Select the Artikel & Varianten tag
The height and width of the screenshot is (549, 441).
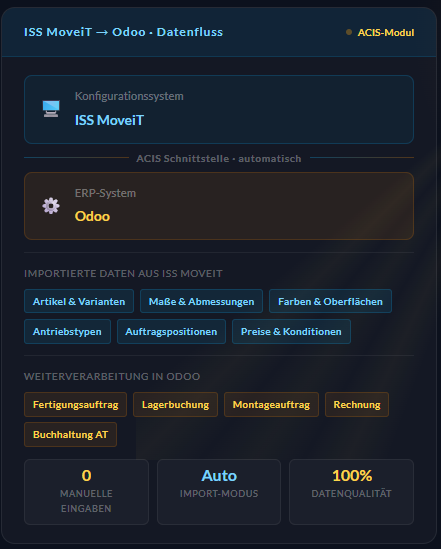click(79, 301)
